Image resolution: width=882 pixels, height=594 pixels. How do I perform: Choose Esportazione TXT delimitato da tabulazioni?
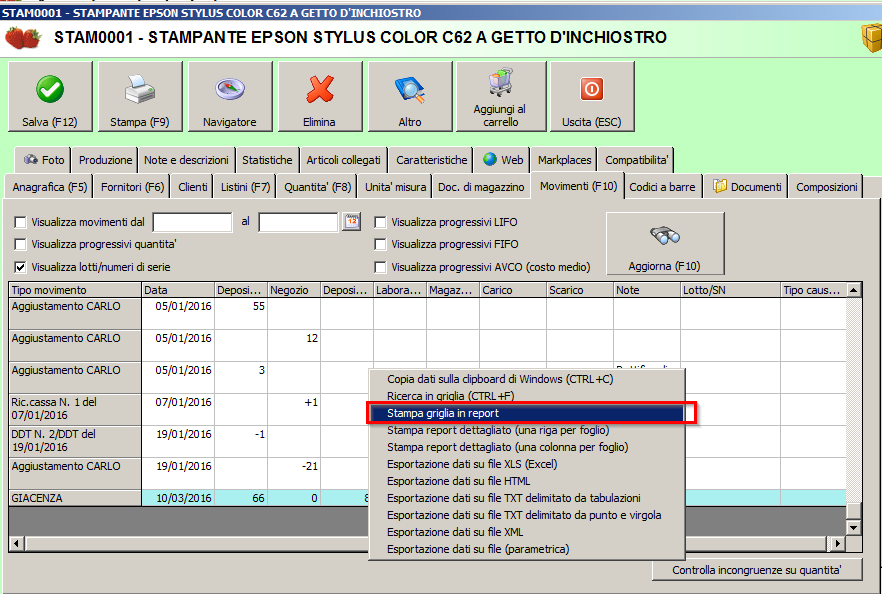(x=526, y=498)
